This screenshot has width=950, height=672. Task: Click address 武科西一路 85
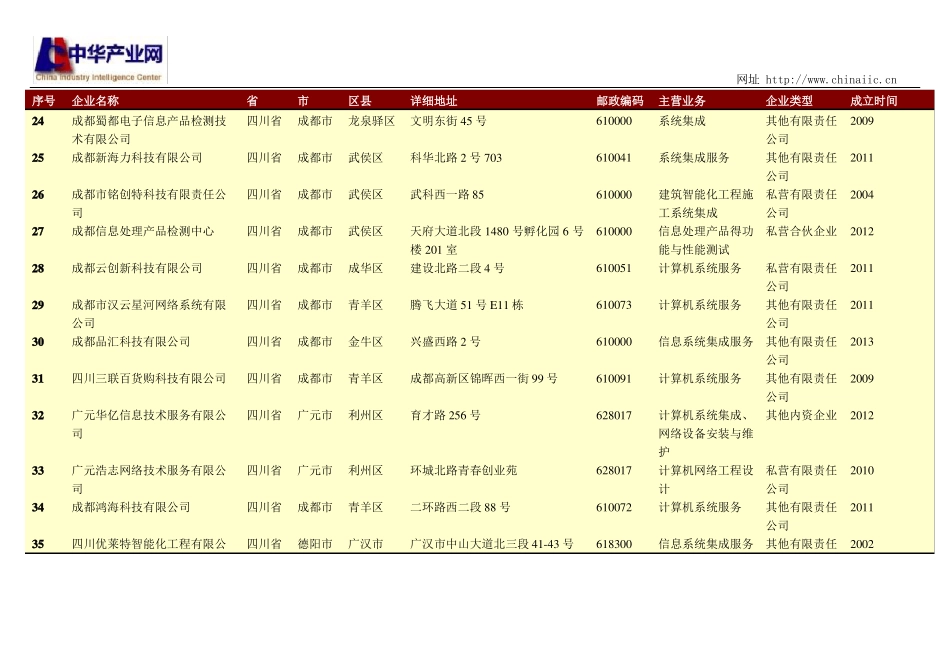[x=447, y=195]
